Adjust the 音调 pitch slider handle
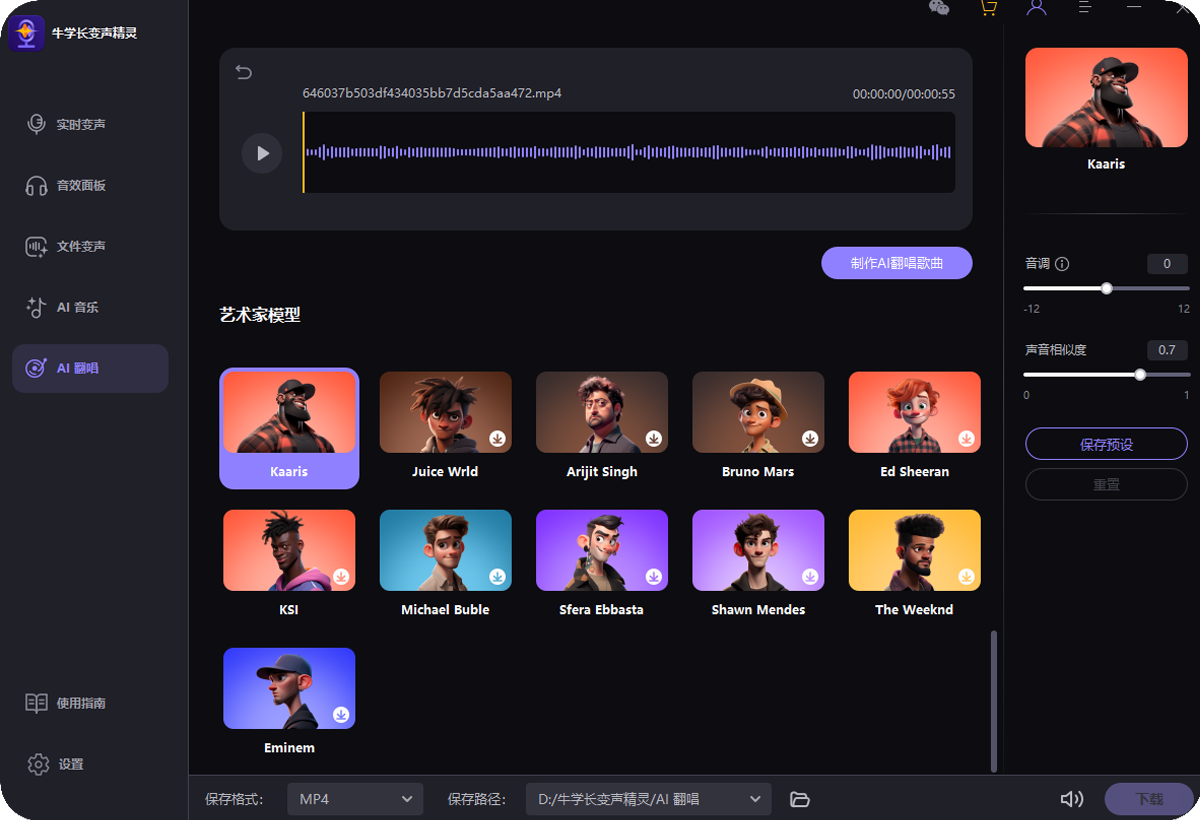Screen dimensions: 1200x820 (x=1106, y=288)
